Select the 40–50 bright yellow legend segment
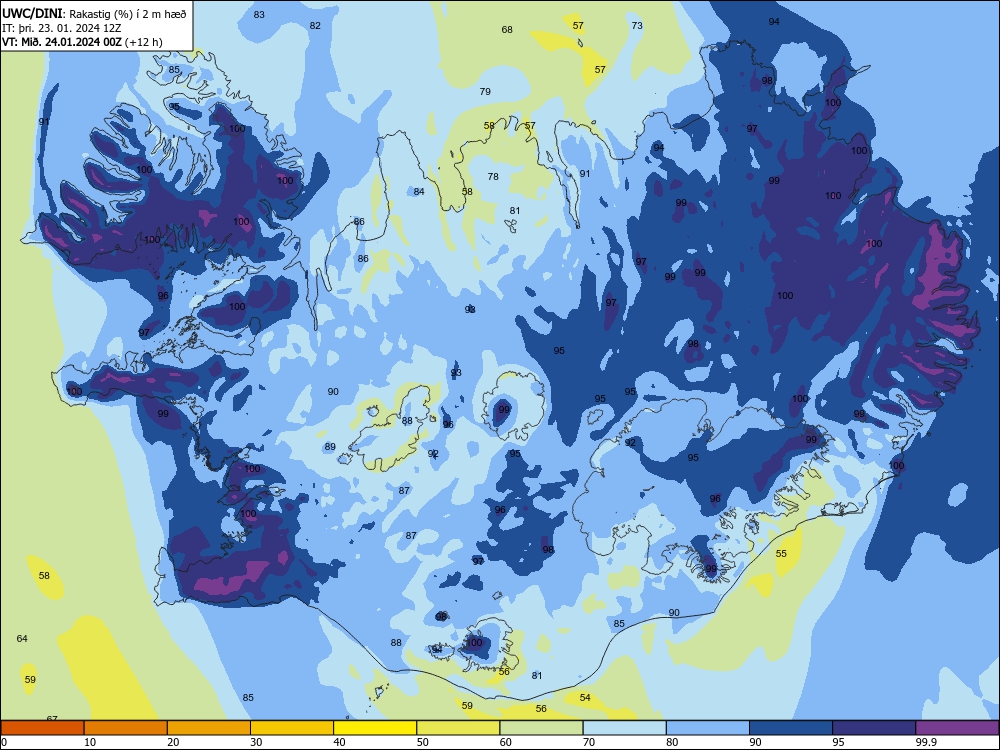1000x750 pixels. pos(375,728)
